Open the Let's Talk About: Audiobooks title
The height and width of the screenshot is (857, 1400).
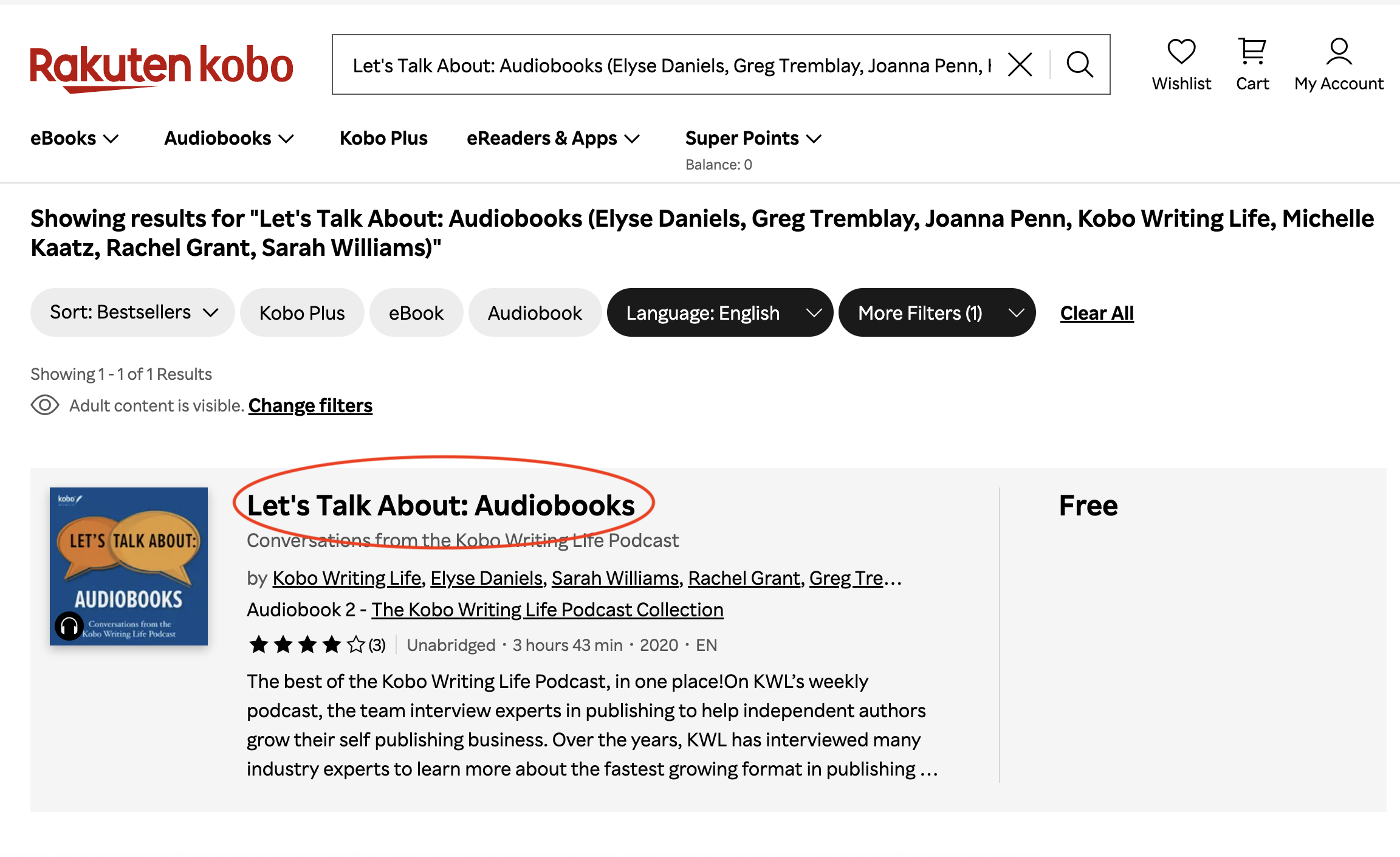441,506
